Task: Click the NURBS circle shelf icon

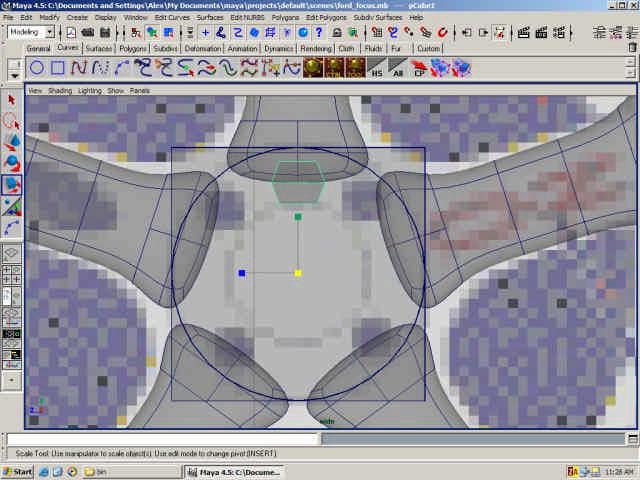Action: pyautogui.click(x=37, y=68)
